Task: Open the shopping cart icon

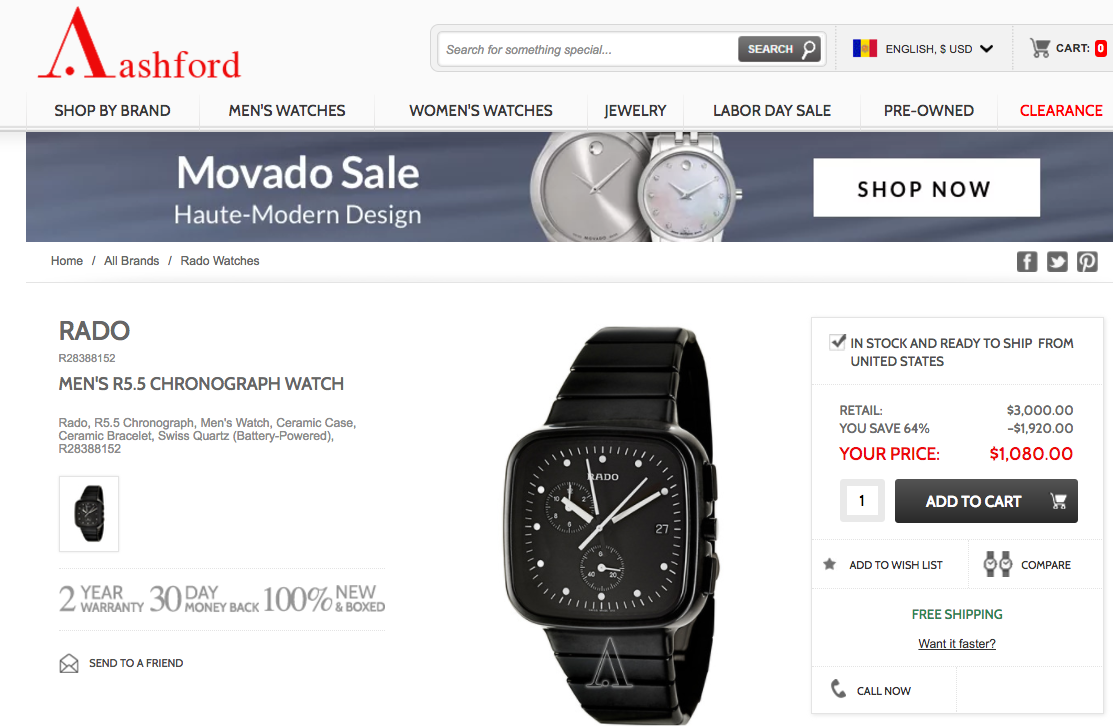Action: coord(1040,48)
